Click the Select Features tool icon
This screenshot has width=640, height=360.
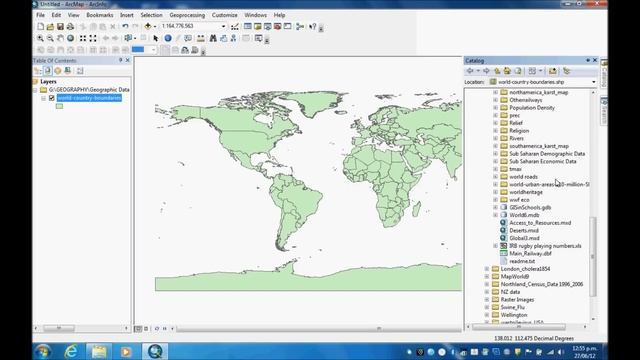(x=129, y=38)
